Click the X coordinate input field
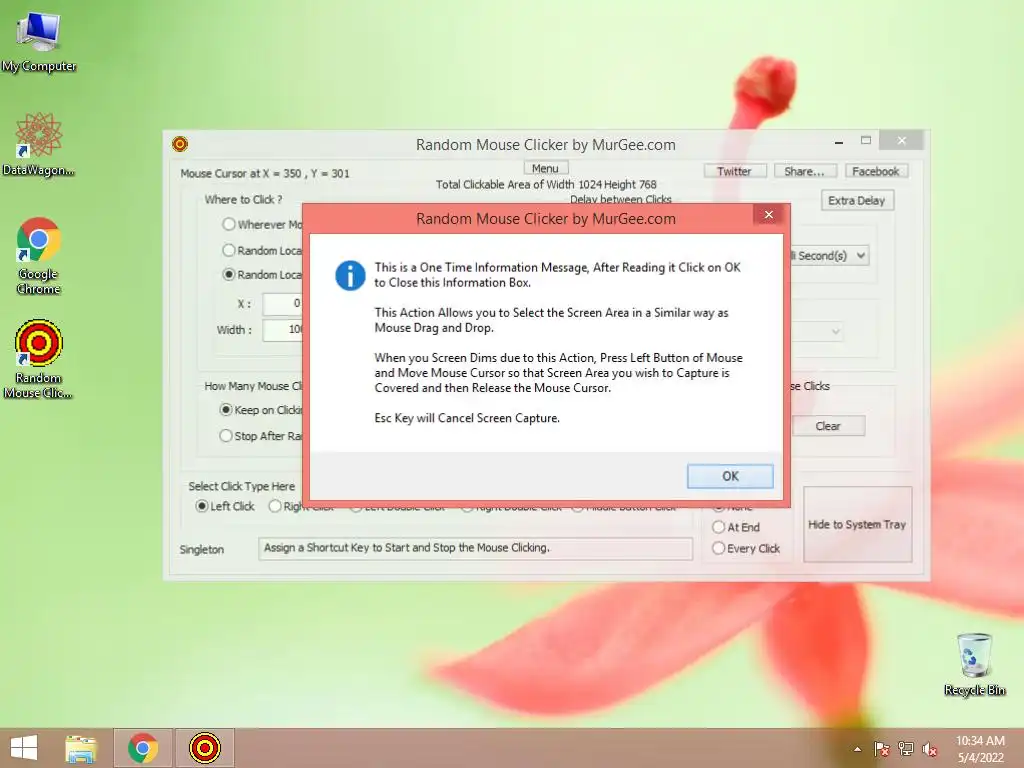 point(283,304)
